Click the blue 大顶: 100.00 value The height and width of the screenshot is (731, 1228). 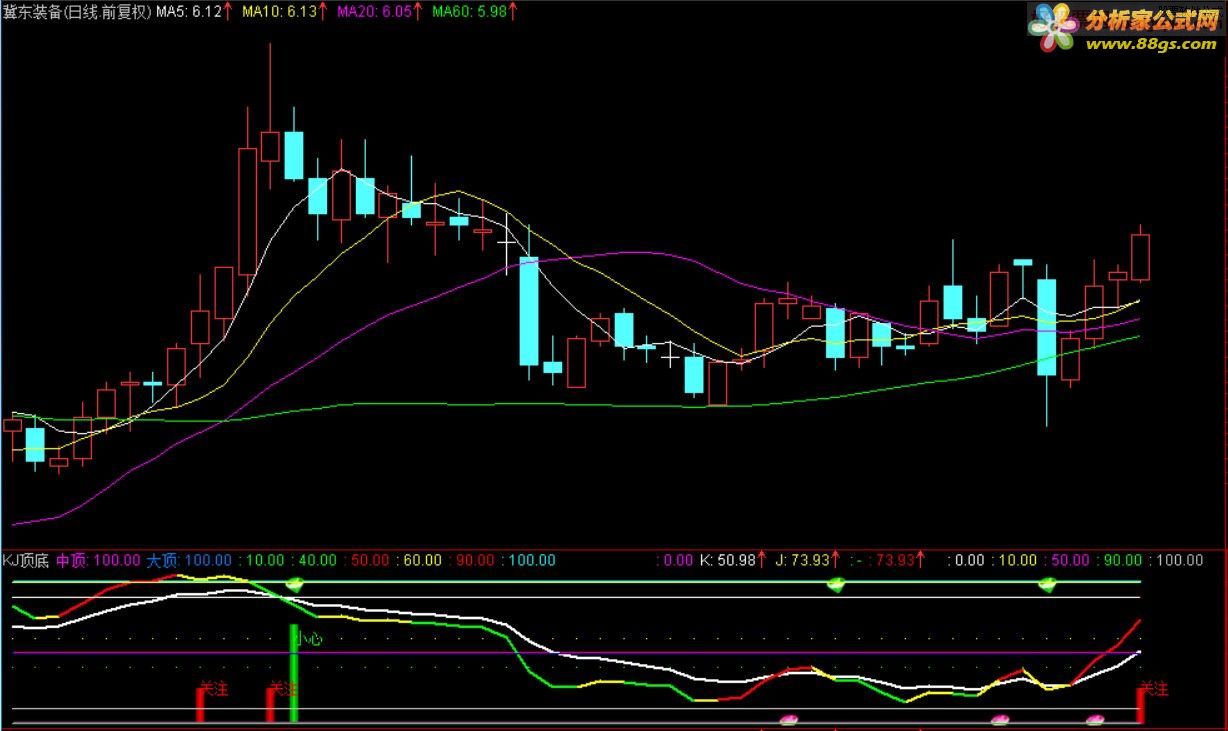tap(189, 560)
